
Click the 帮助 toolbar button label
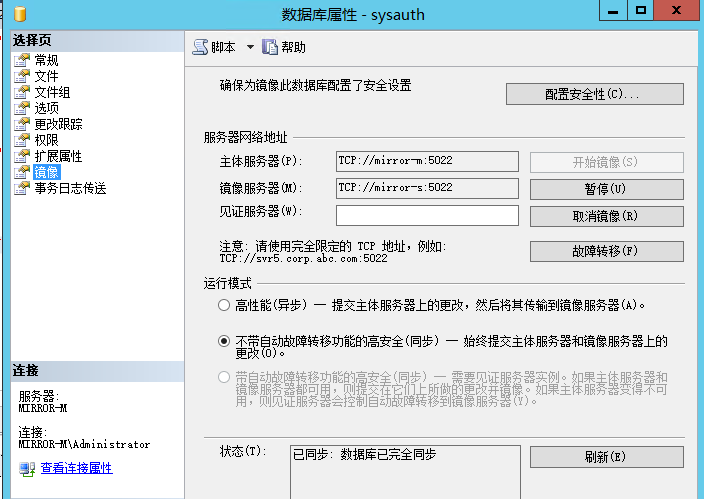coord(293,47)
